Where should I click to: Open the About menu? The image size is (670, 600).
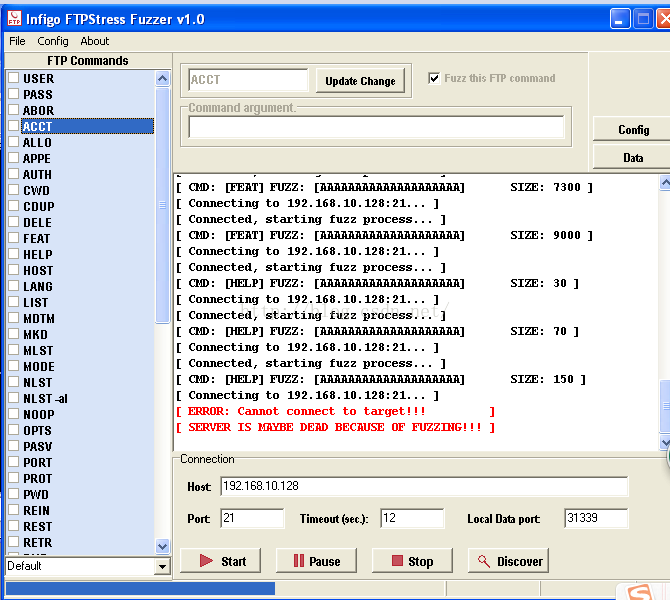pyautogui.click(x=94, y=41)
